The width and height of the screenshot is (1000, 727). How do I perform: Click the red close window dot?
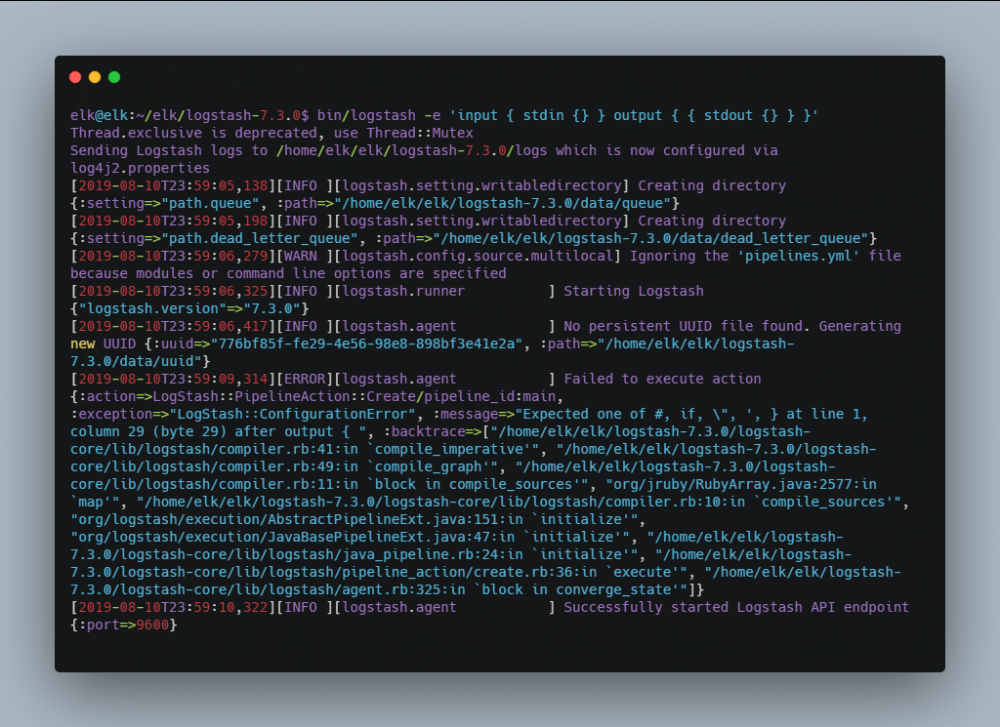[x=75, y=77]
